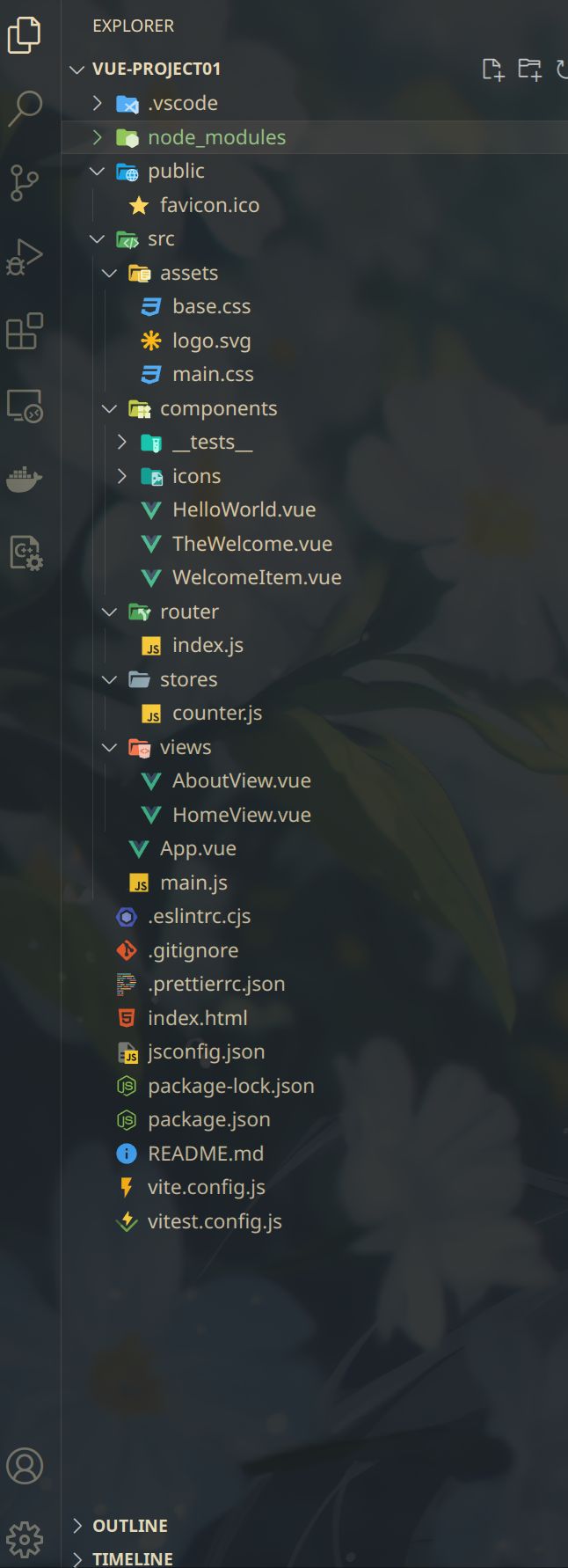Click the New File icon
Image resolution: width=568 pixels, height=1568 pixels.
[x=493, y=69]
